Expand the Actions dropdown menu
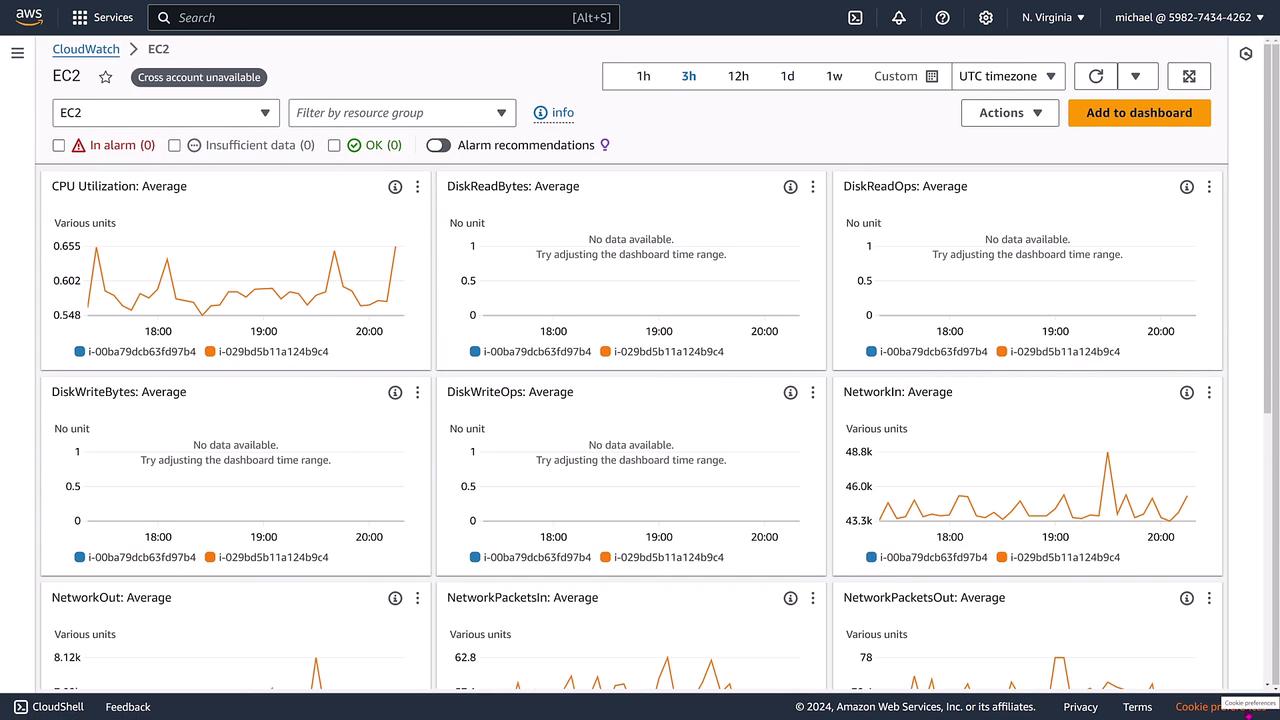This screenshot has width=1280, height=720. point(1009,113)
